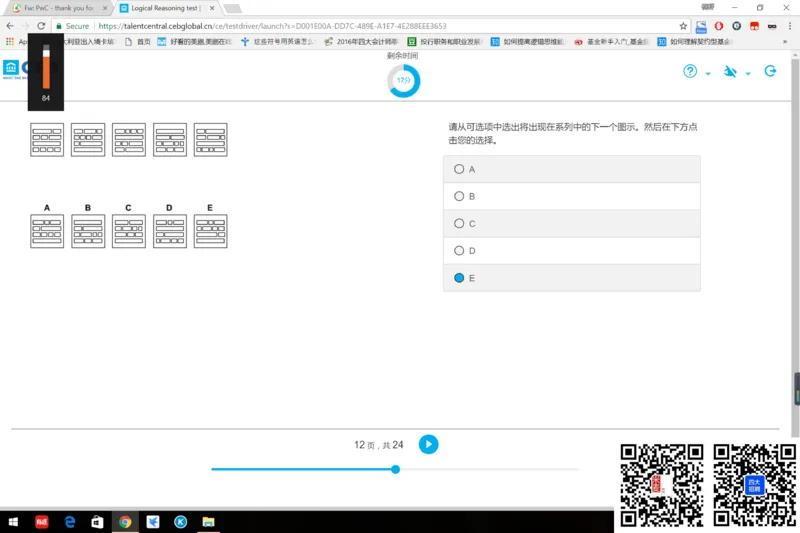Open Windows Start menu
The height and width of the screenshot is (533, 800).
click(x=14, y=522)
